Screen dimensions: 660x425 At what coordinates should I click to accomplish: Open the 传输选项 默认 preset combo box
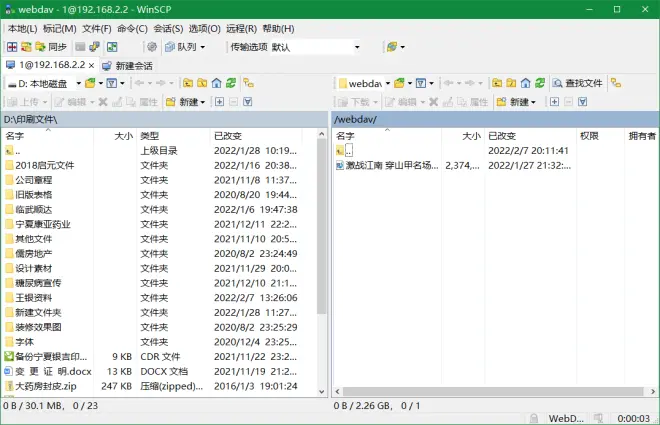(x=316, y=47)
